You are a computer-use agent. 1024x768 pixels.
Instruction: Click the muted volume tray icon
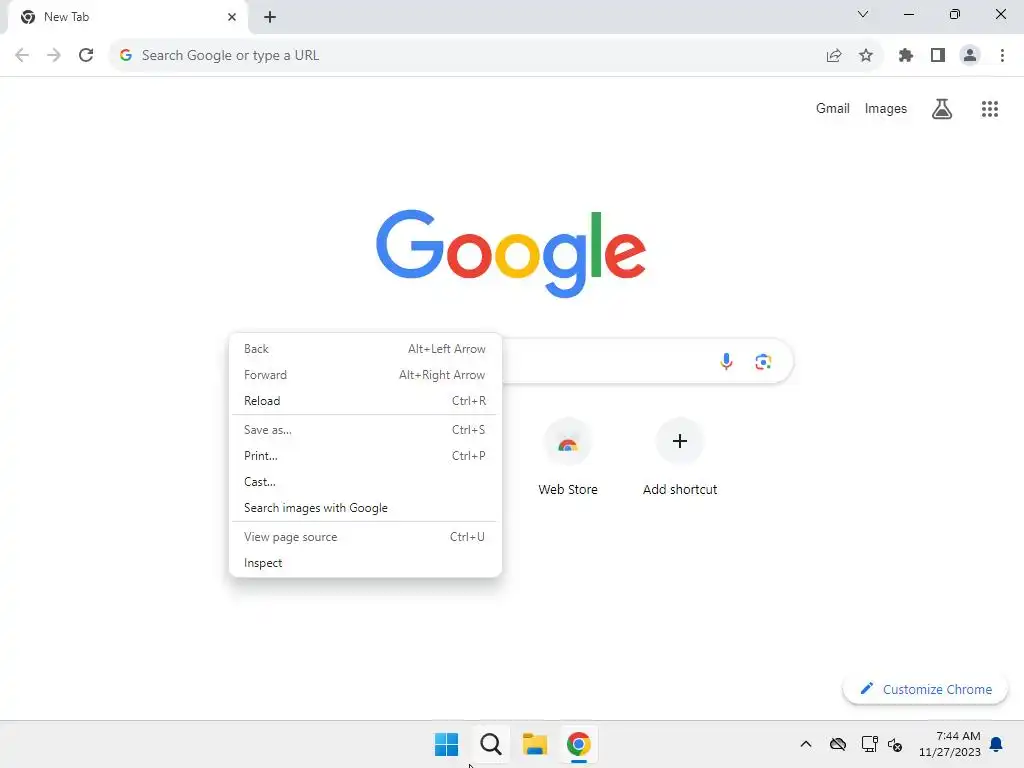coord(895,744)
